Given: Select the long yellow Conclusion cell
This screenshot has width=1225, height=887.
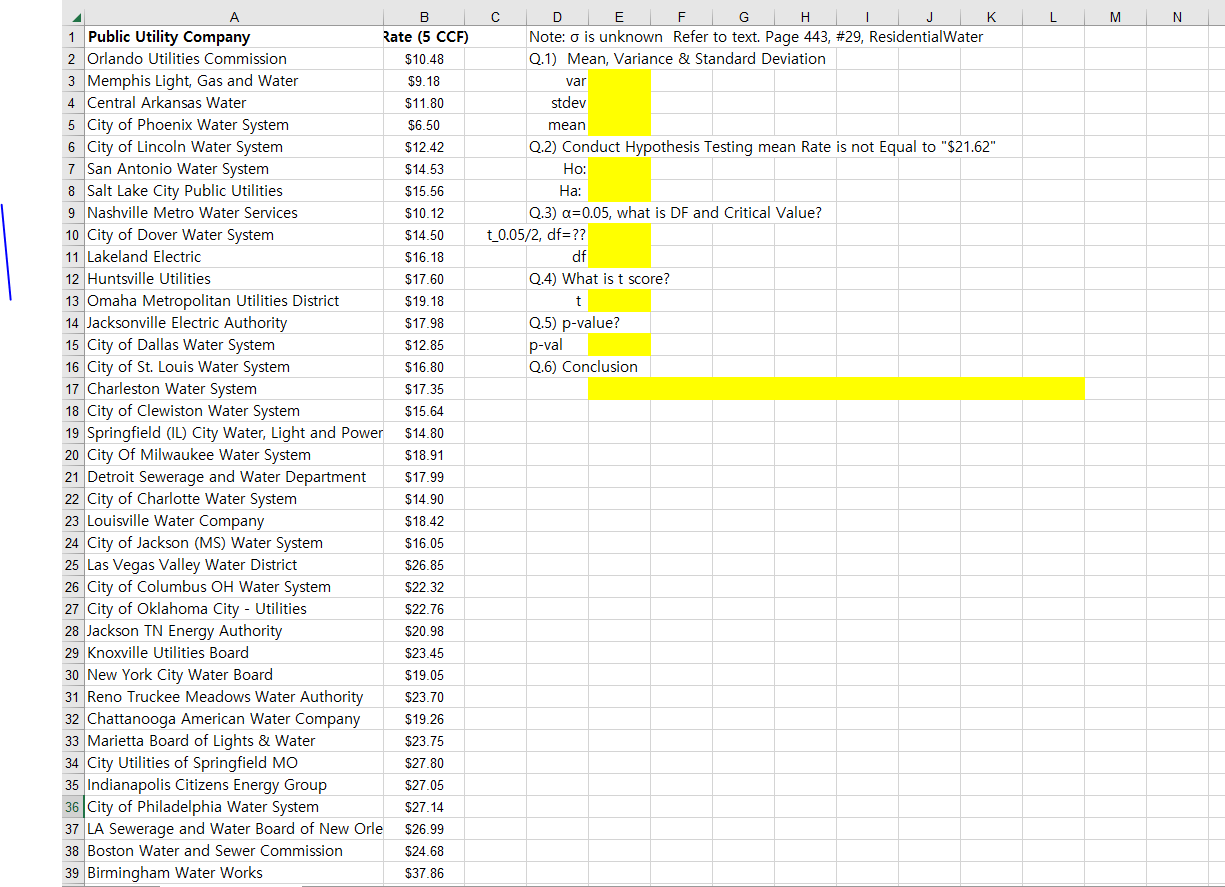Looking at the screenshot, I should (835, 388).
